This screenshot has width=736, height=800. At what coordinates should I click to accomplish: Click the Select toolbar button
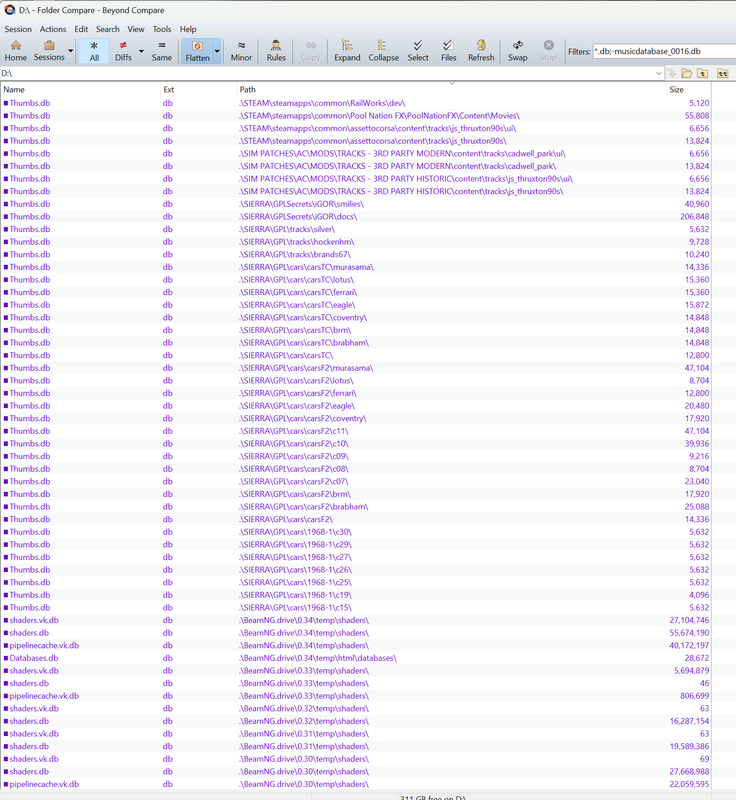click(x=418, y=51)
